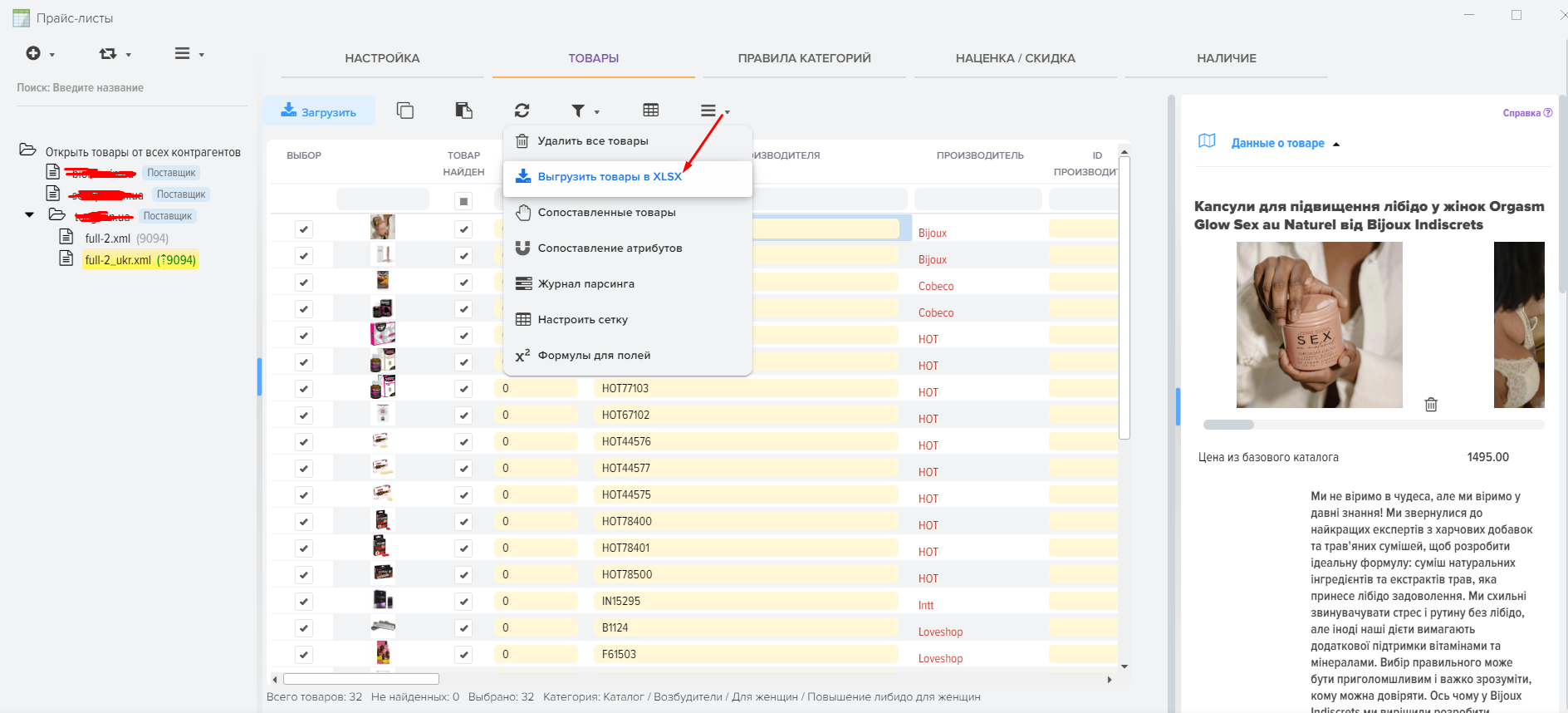Click the copy icon in the toolbar

(x=405, y=111)
